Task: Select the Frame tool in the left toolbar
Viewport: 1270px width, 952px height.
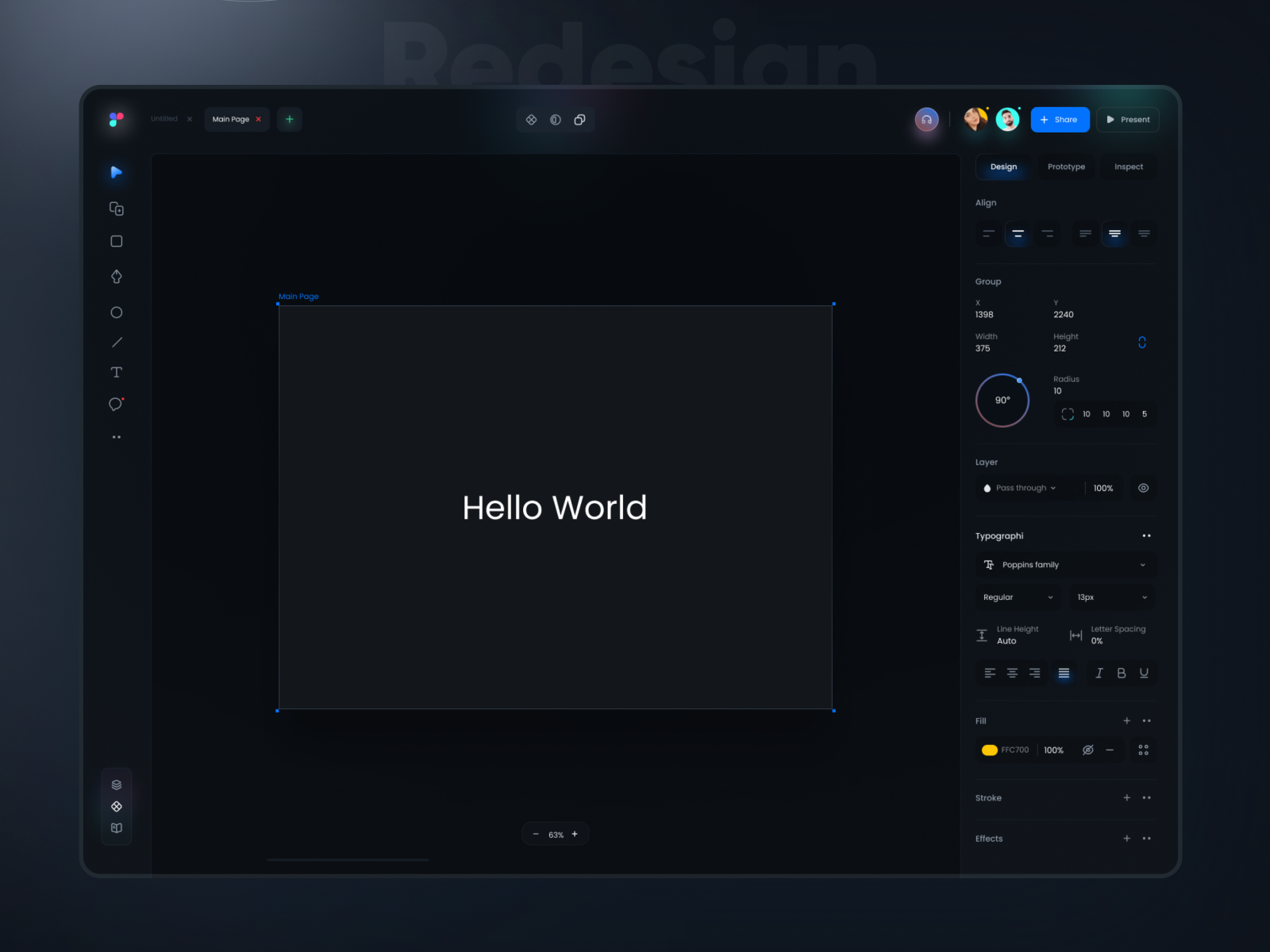Action: pos(116,208)
